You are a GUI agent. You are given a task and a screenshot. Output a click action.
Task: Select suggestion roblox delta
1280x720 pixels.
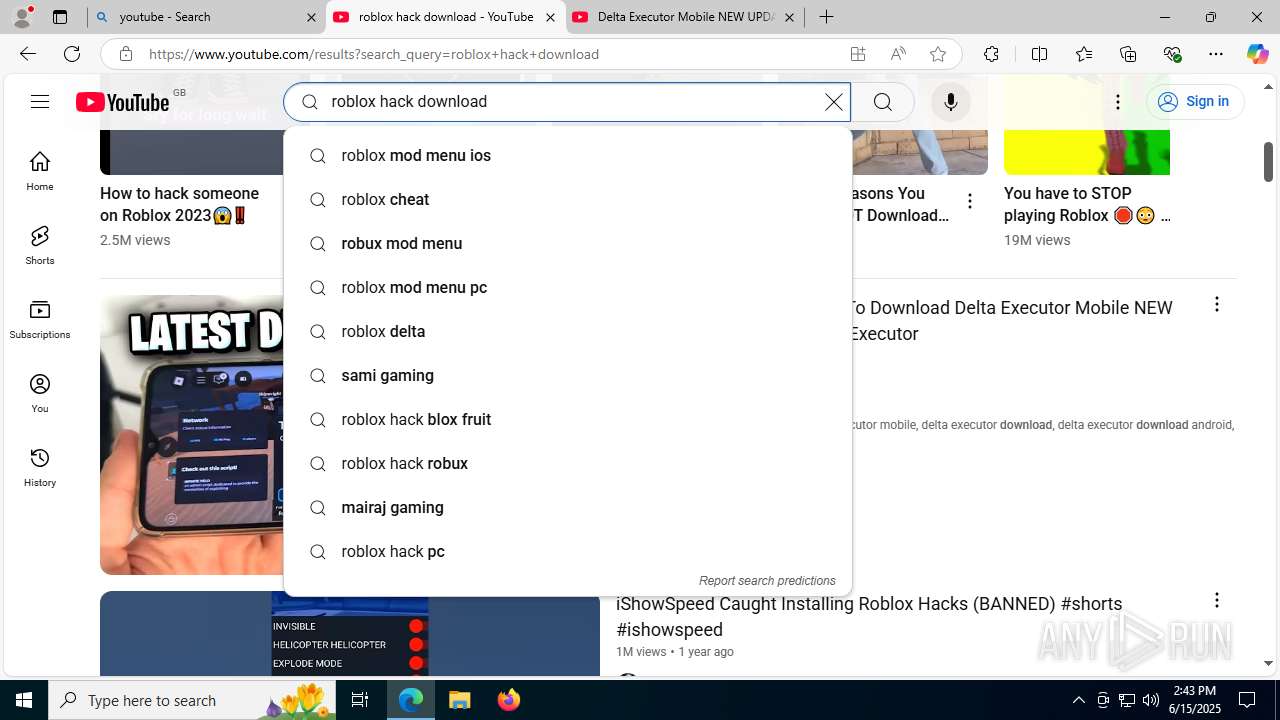point(568,331)
